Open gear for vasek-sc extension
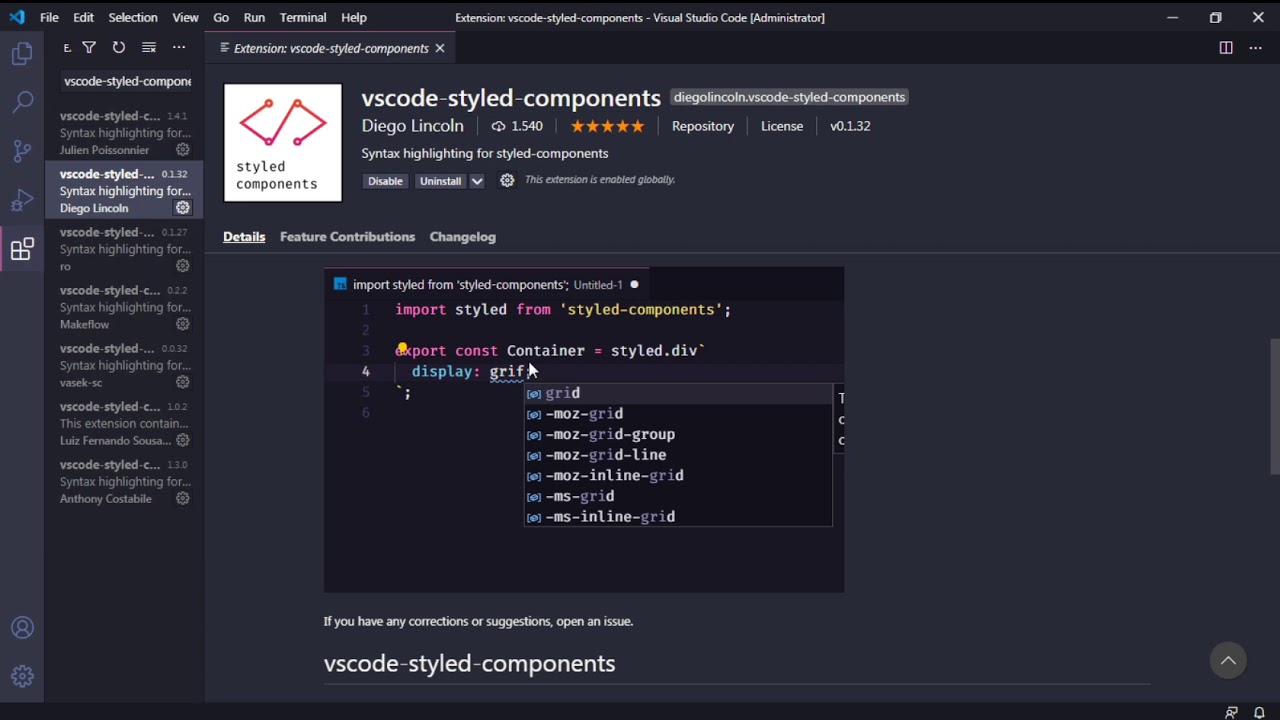Screen dimensions: 1280x720 pos(183,382)
